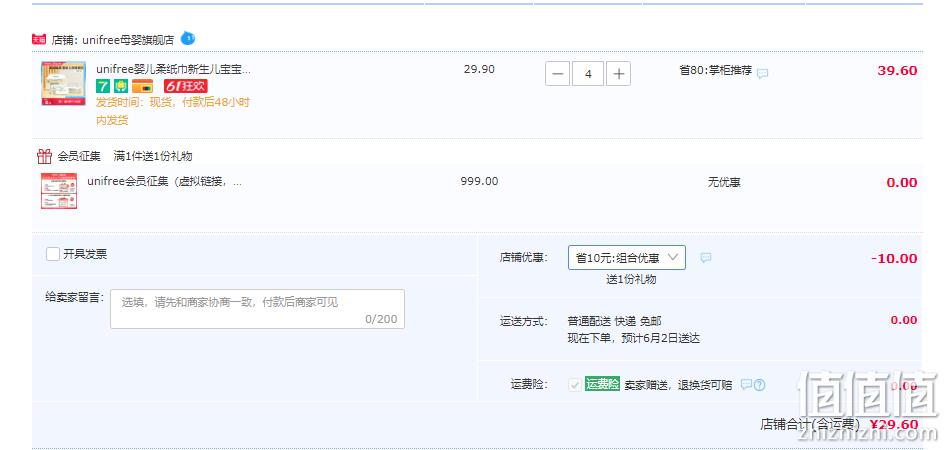Expand the 省10元:组合优惠 store discount dropdown
Screen dimensions: 947x450
coord(627,257)
